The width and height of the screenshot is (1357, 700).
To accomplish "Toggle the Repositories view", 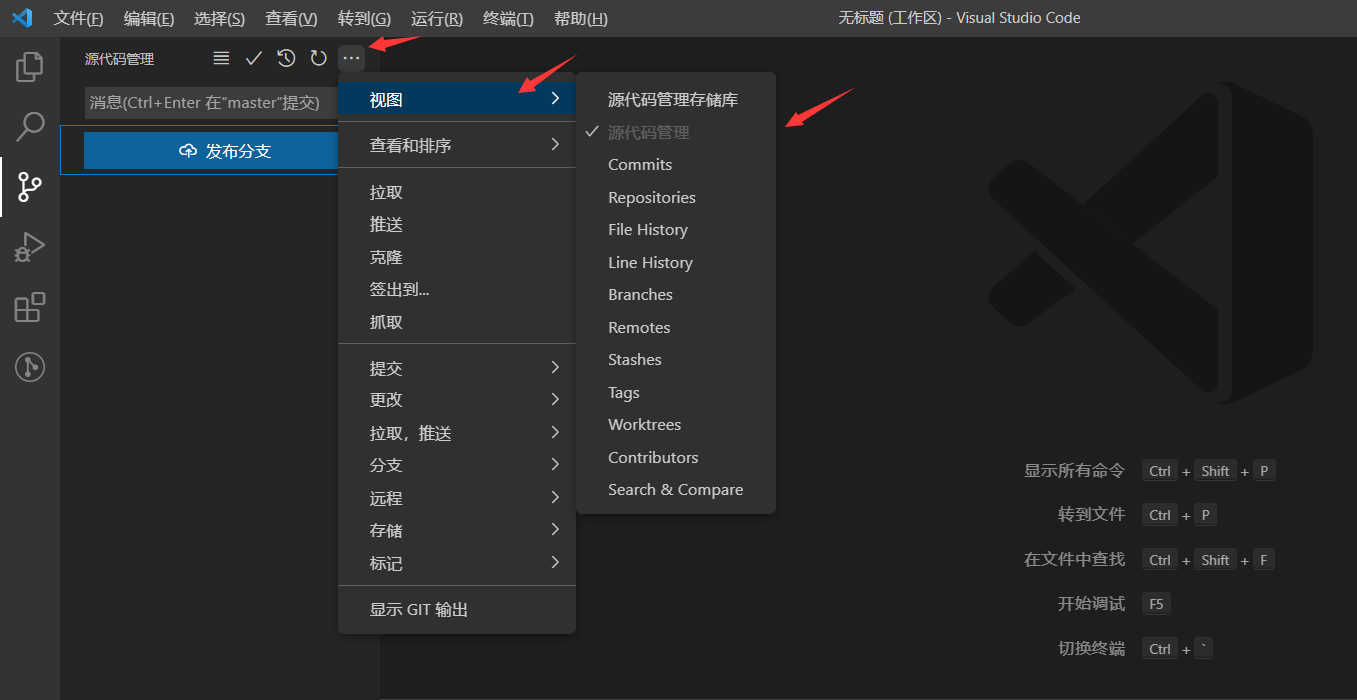I will pos(676,197).
